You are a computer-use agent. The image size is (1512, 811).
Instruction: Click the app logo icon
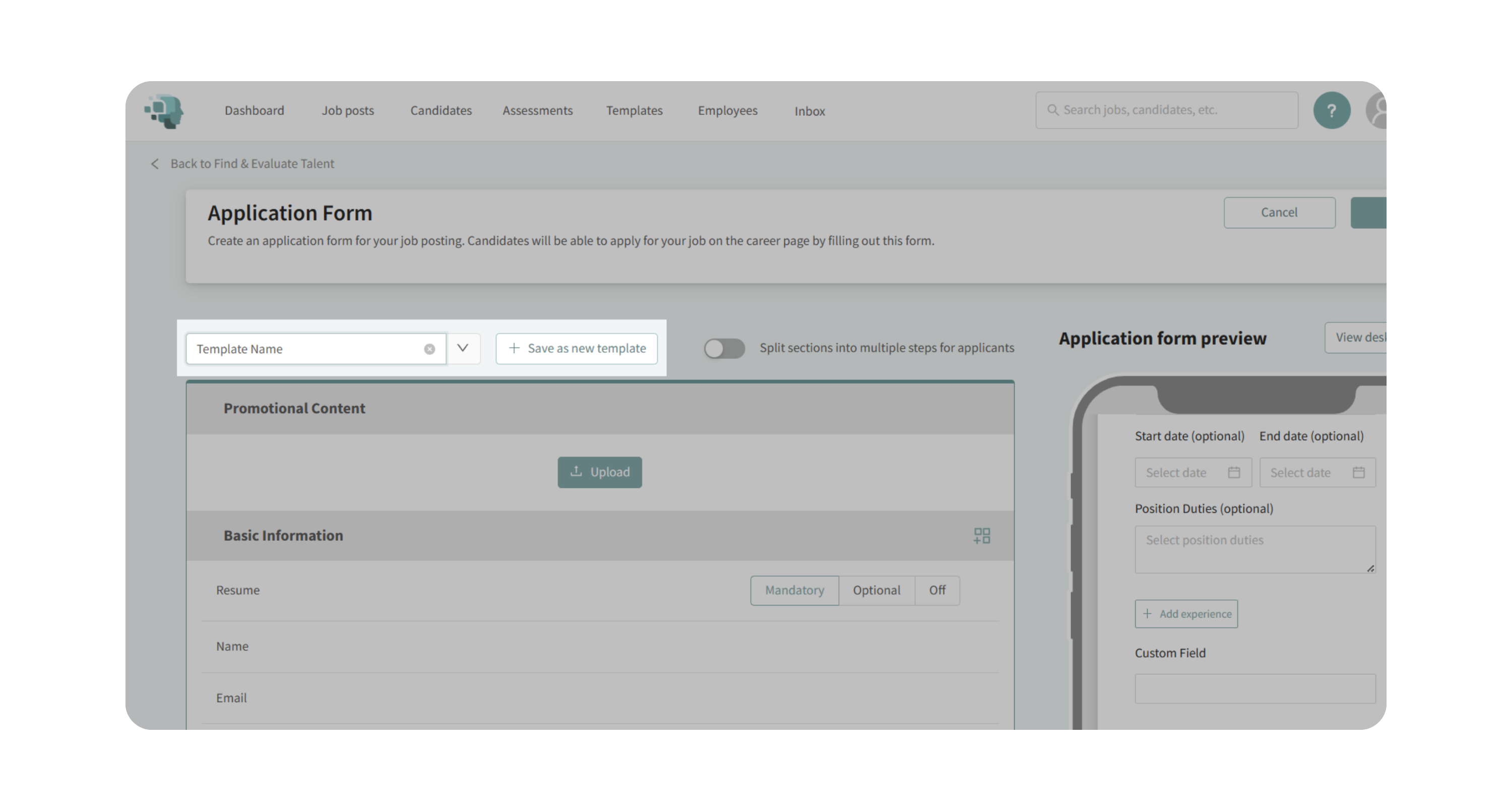pyautogui.click(x=165, y=111)
